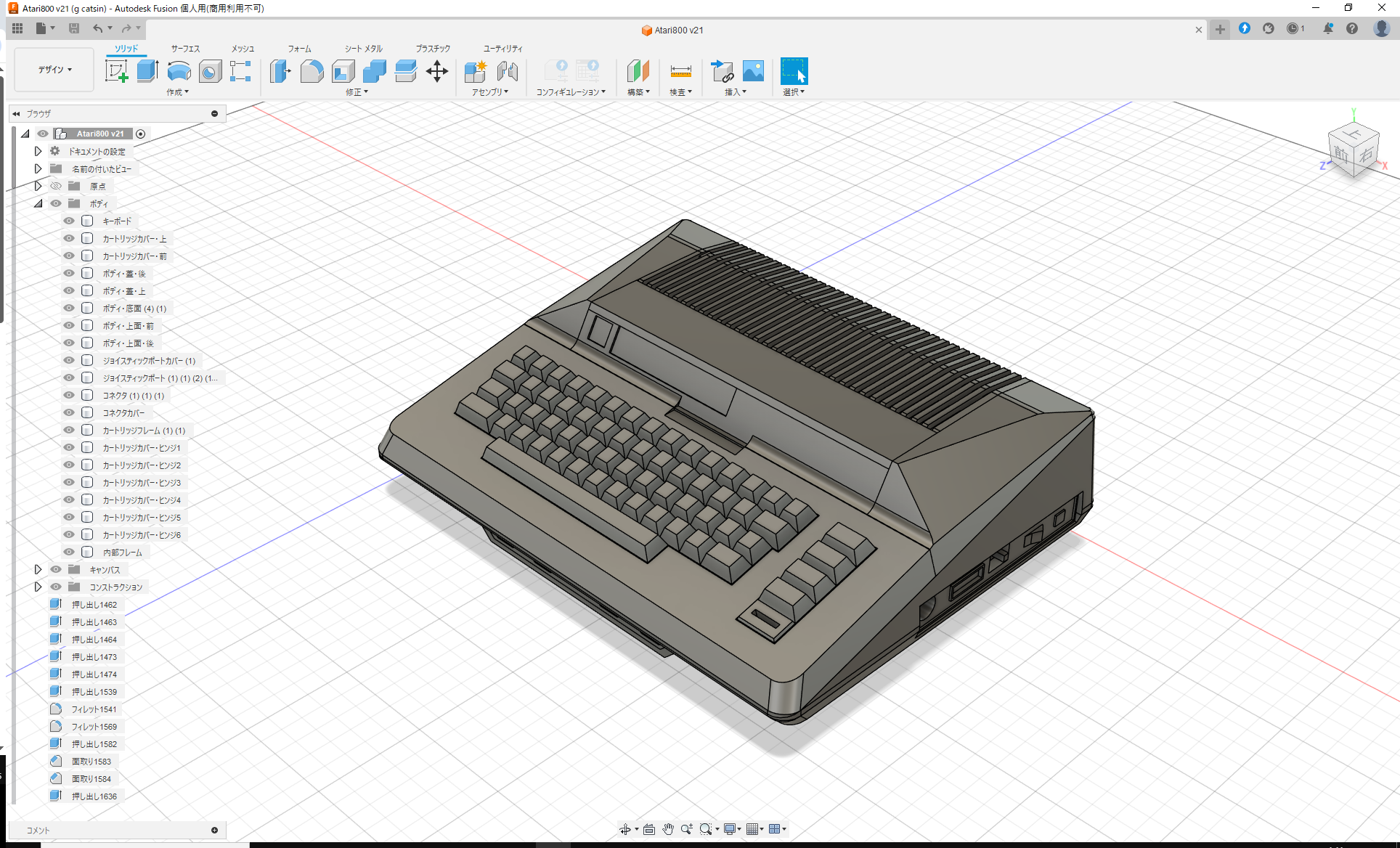Open the シート メタル ribbon tab

362,49
